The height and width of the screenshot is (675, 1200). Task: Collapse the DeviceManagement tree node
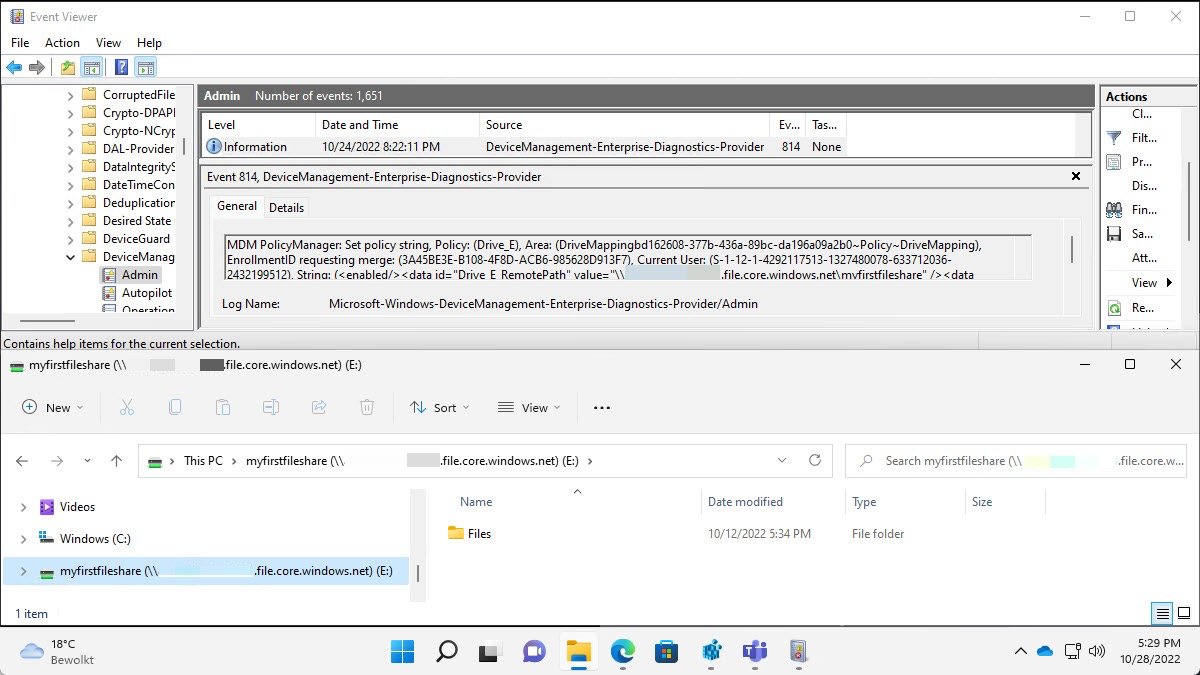(x=71, y=257)
